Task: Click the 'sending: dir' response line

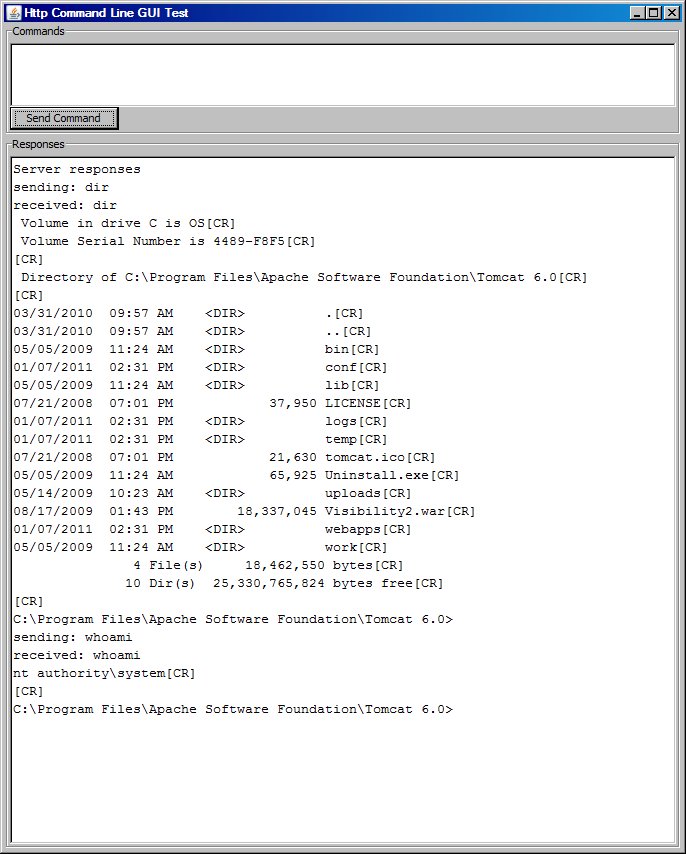Action: [61, 187]
